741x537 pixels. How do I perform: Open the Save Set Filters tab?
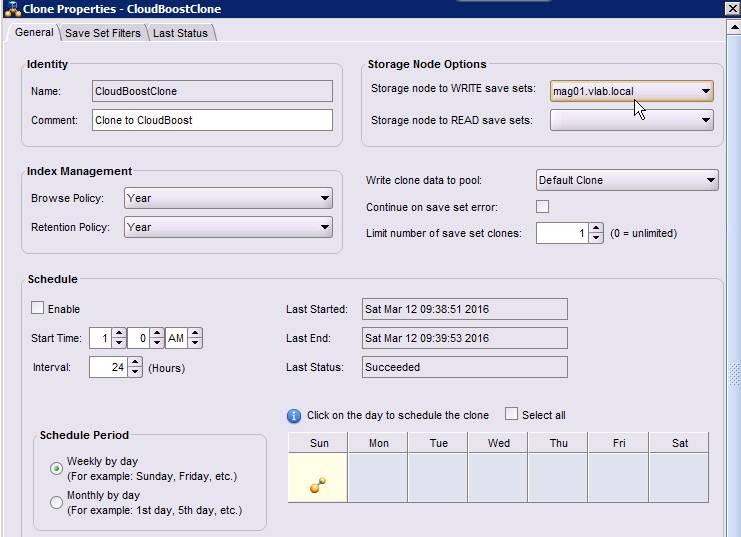tap(103, 33)
